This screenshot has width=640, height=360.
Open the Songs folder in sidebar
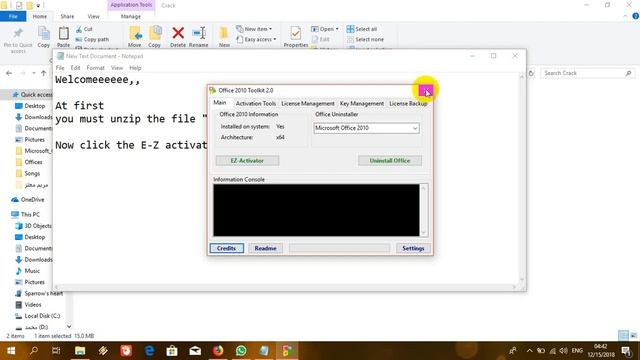[x=27, y=173]
